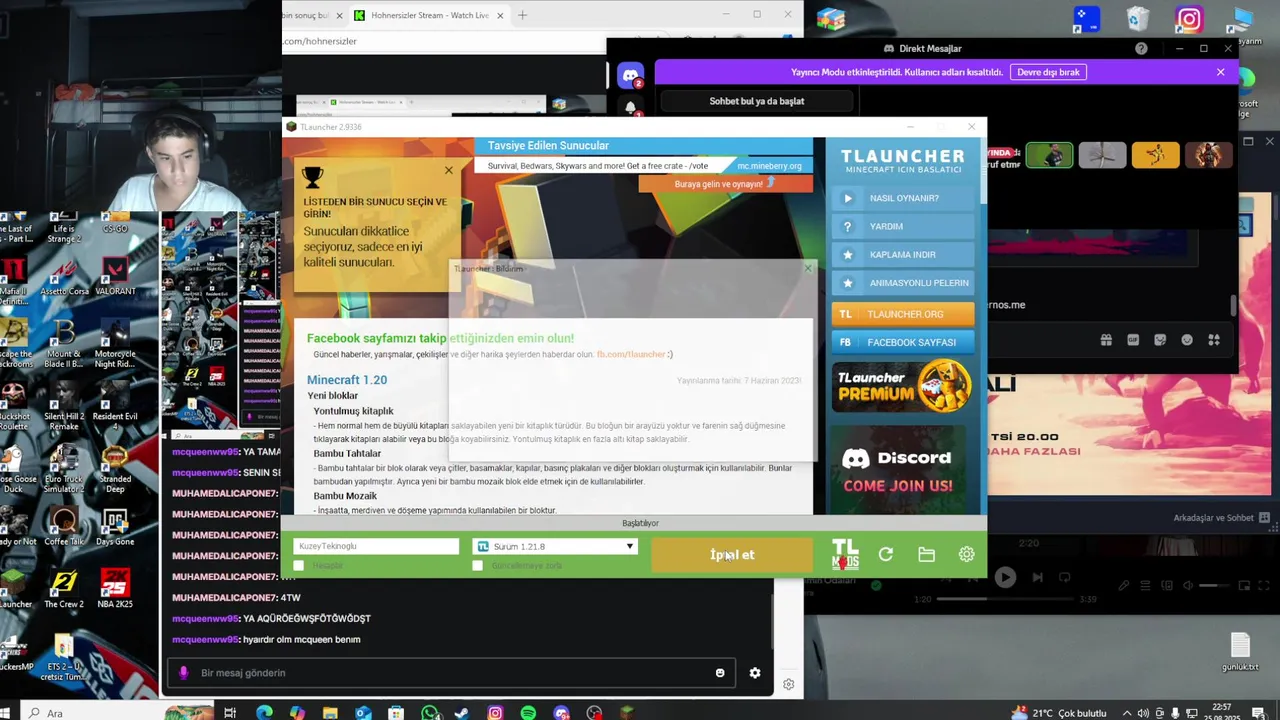The width and height of the screenshot is (1280, 720).
Task: Open TLAUNCHER.ORG link button
Action: click(x=902, y=314)
